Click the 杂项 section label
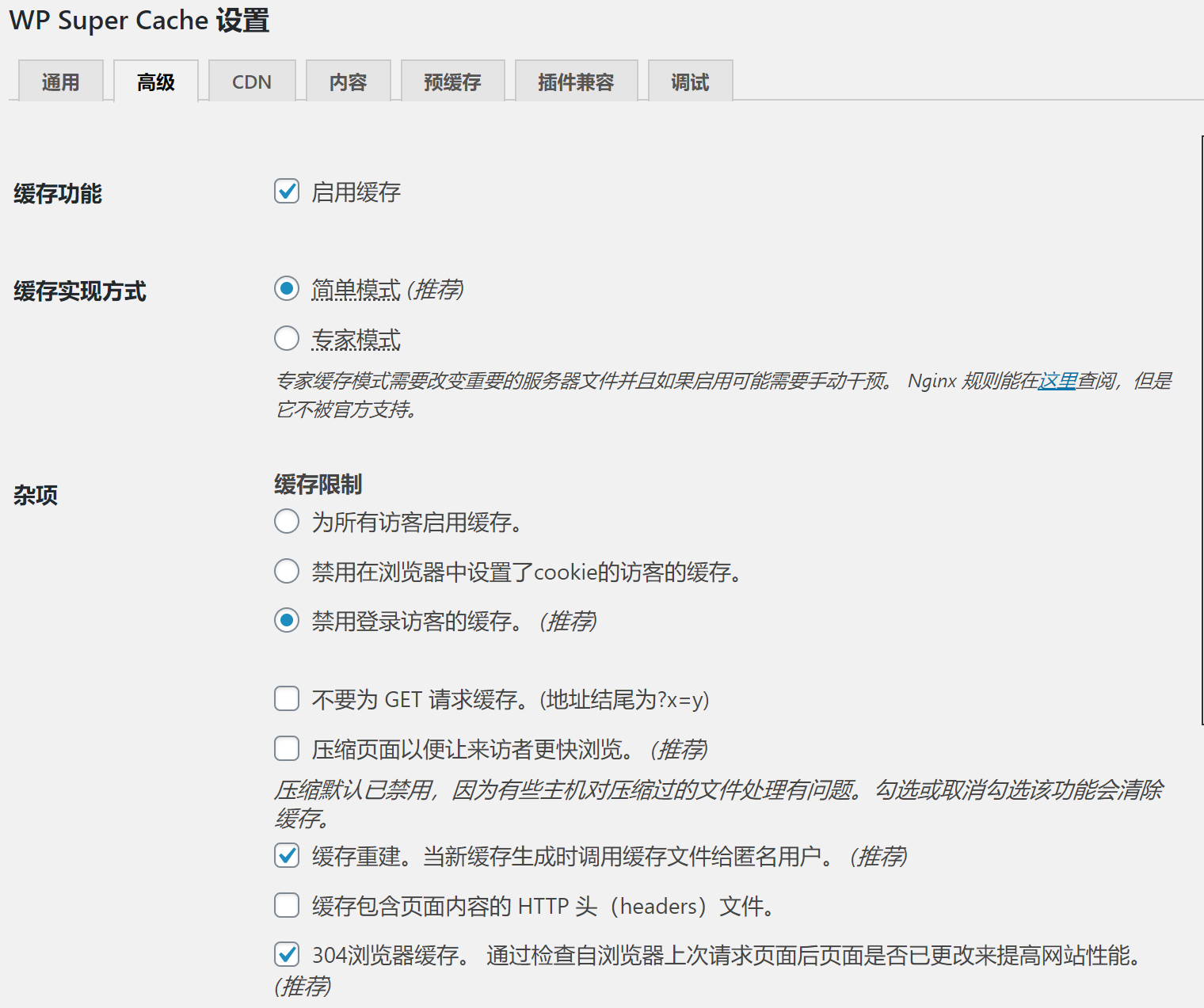Screen dimensions: 1204x1008 point(36,495)
